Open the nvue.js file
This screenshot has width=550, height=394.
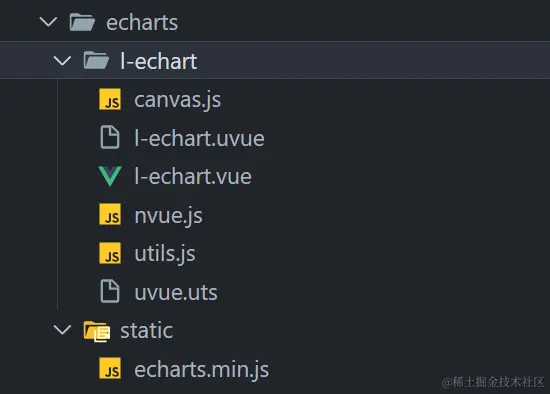click(x=168, y=215)
